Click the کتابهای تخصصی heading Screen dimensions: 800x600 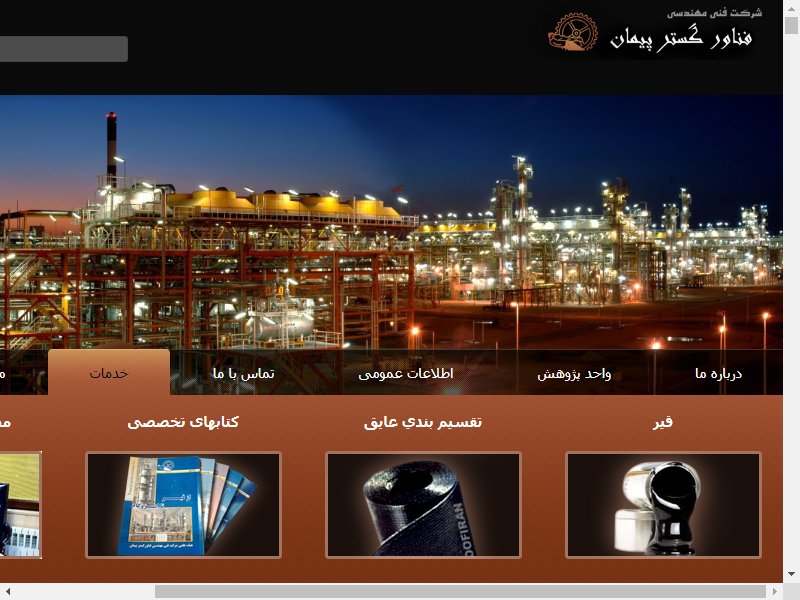click(183, 422)
